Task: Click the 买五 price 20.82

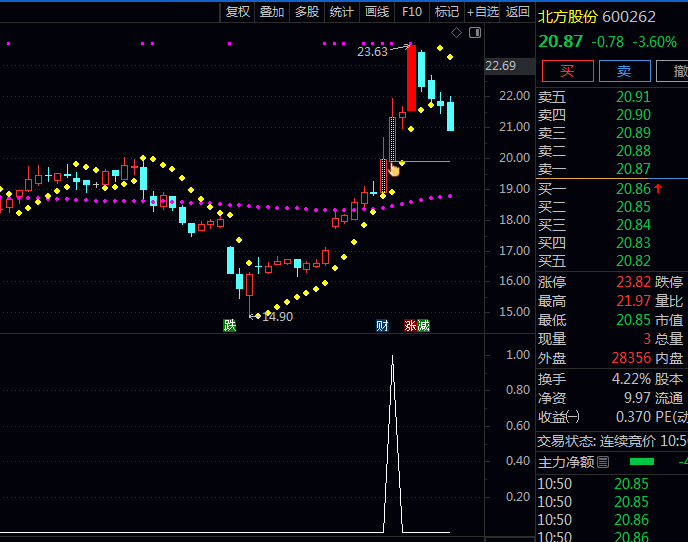Action: pyautogui.click(x=633, y=261)
